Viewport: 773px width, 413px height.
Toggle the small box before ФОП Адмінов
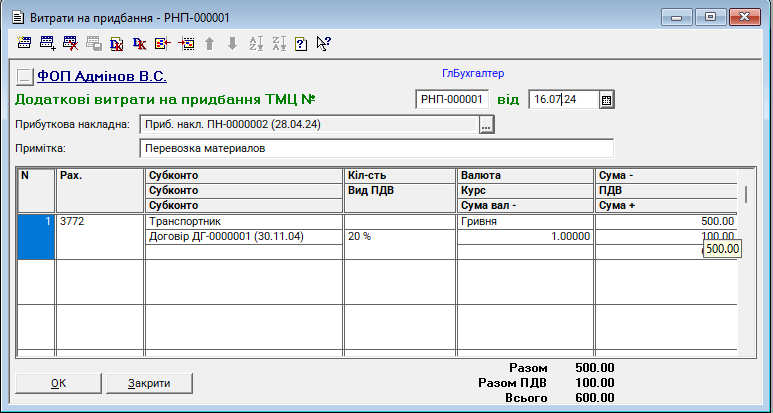click(25, 76)
